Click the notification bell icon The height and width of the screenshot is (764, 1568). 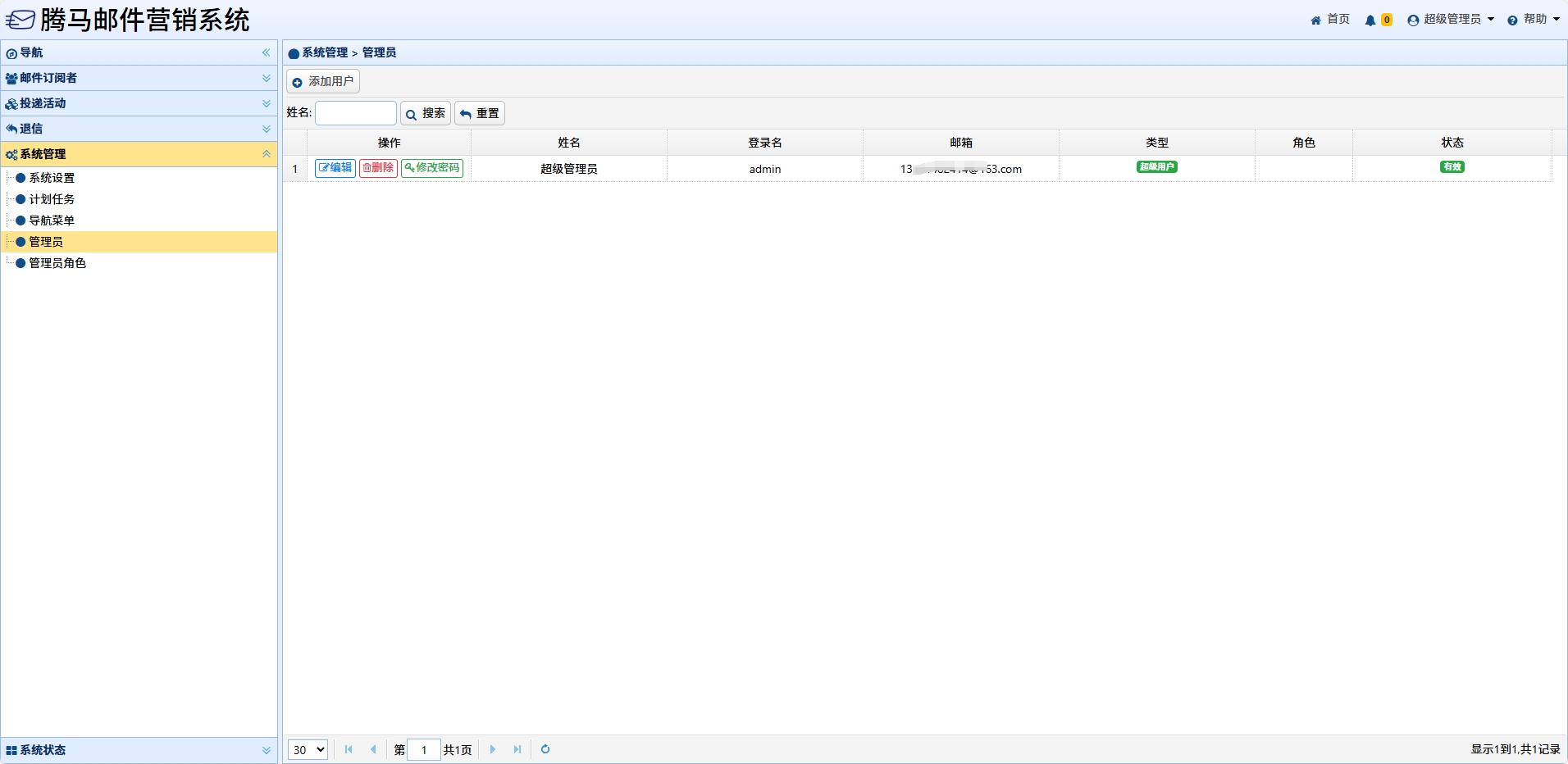coord(1370,20)
